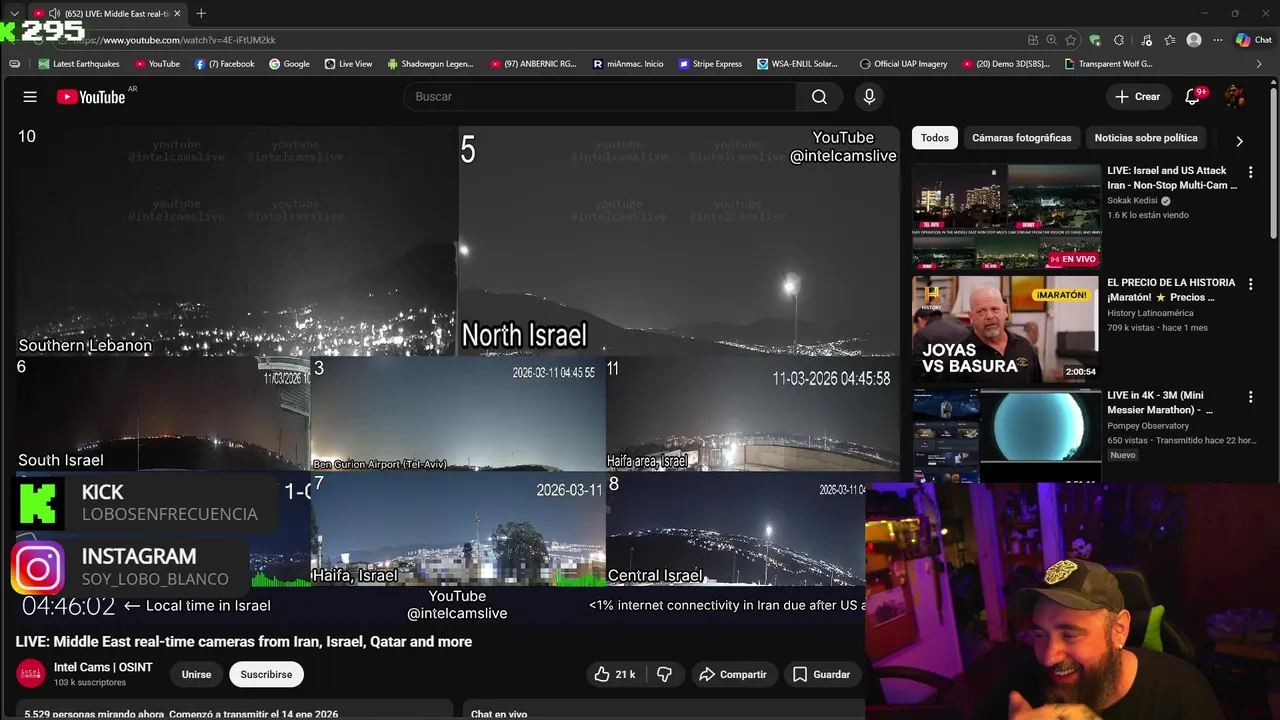Like the live stream (21 k)
1280x720 pixels.
tap(615, 675)
